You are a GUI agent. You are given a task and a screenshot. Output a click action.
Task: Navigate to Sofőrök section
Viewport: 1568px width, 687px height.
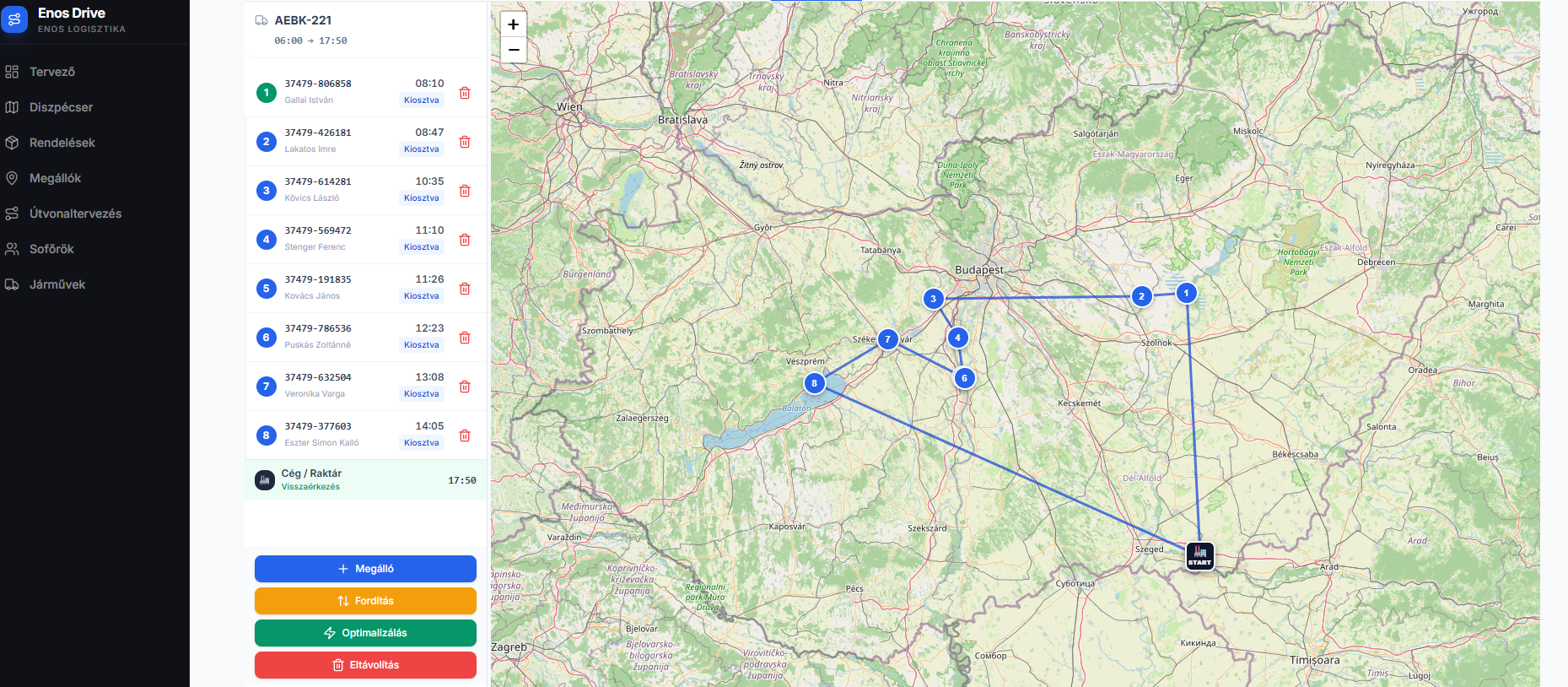click(x=51, y=249)
